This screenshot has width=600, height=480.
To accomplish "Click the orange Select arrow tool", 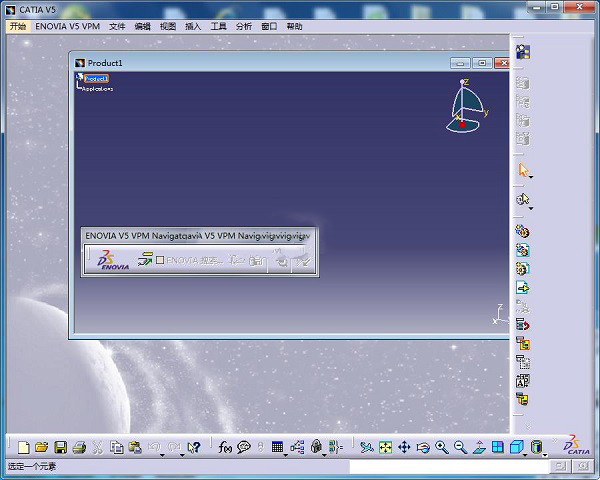I will pos(523,170).
